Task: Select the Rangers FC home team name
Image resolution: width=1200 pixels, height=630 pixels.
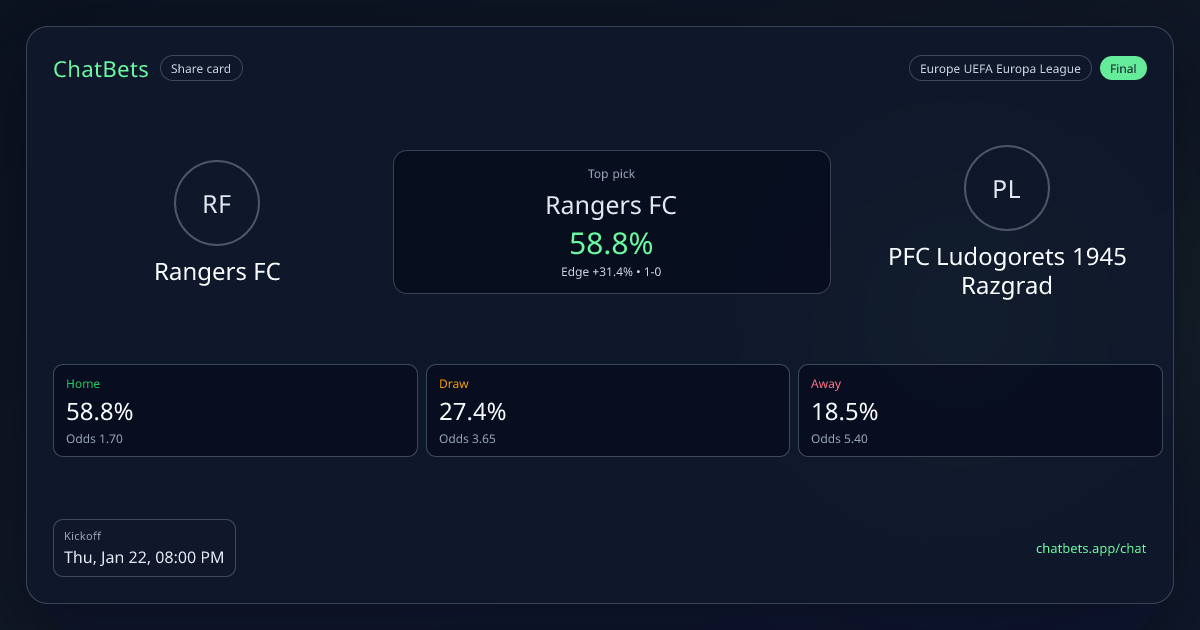Action: click(217, 272)
